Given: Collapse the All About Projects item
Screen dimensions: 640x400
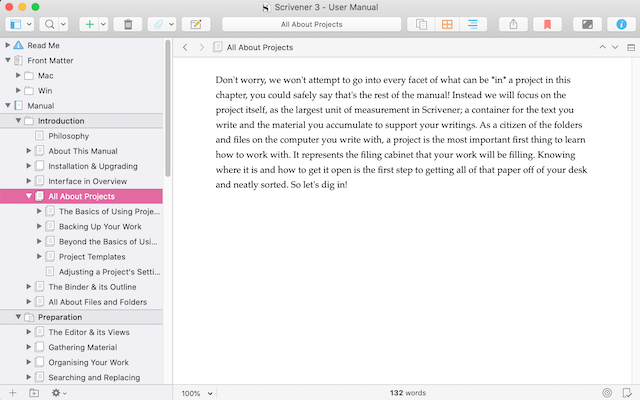Looking at the screenshot, I should coord(29,196).
